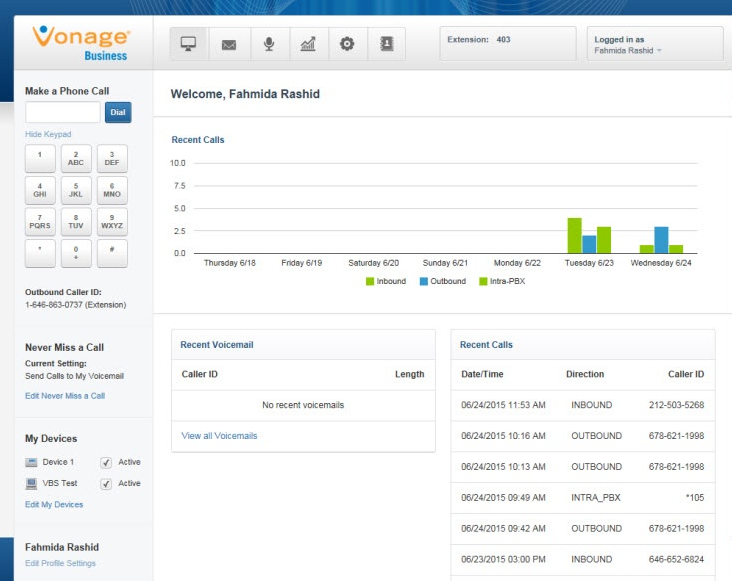
Task: Open the reports chart icon
Action: pos(308,44)
